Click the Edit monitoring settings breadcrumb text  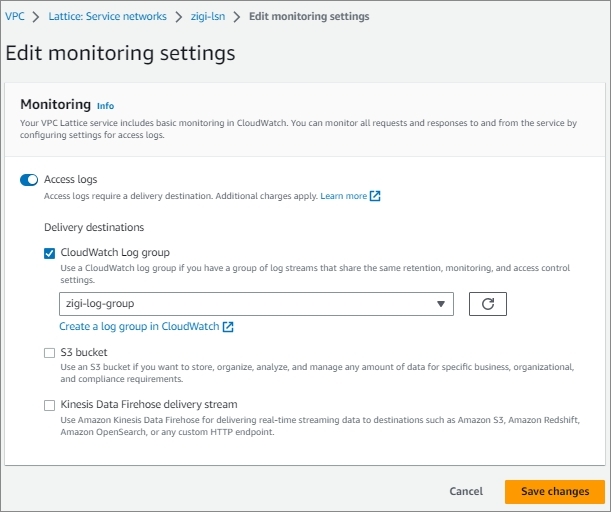point(309,16)
